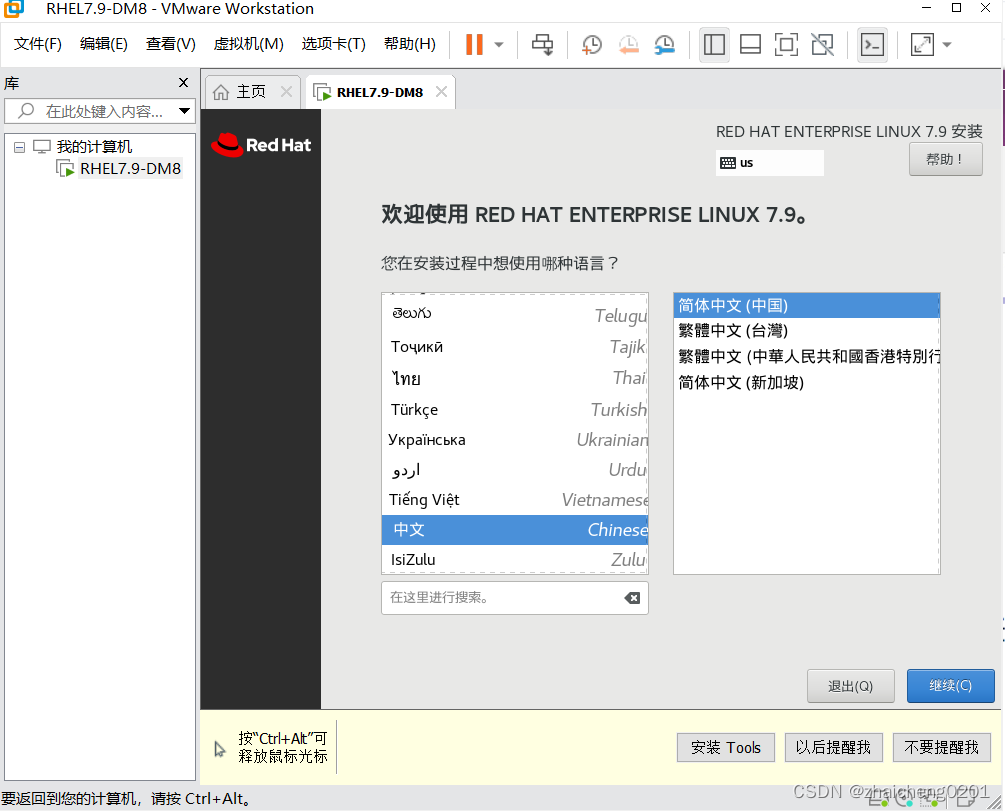Click the 帮助！ help button
This screenshot has height=811, width=1005.
point(945,159)
